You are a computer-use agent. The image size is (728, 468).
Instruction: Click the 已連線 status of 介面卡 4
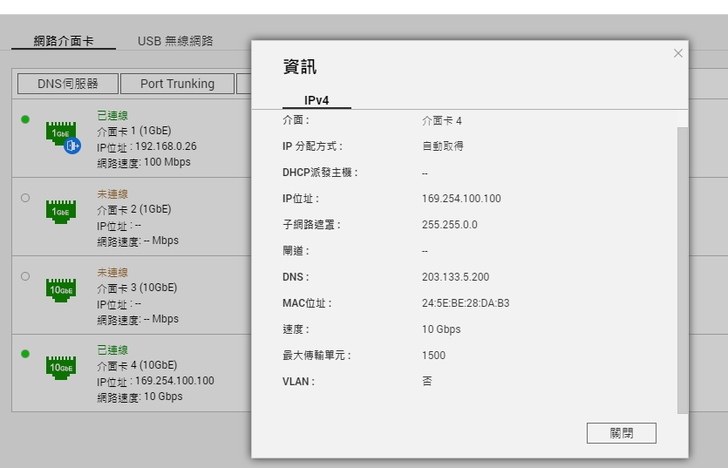(x=112, y=350)
